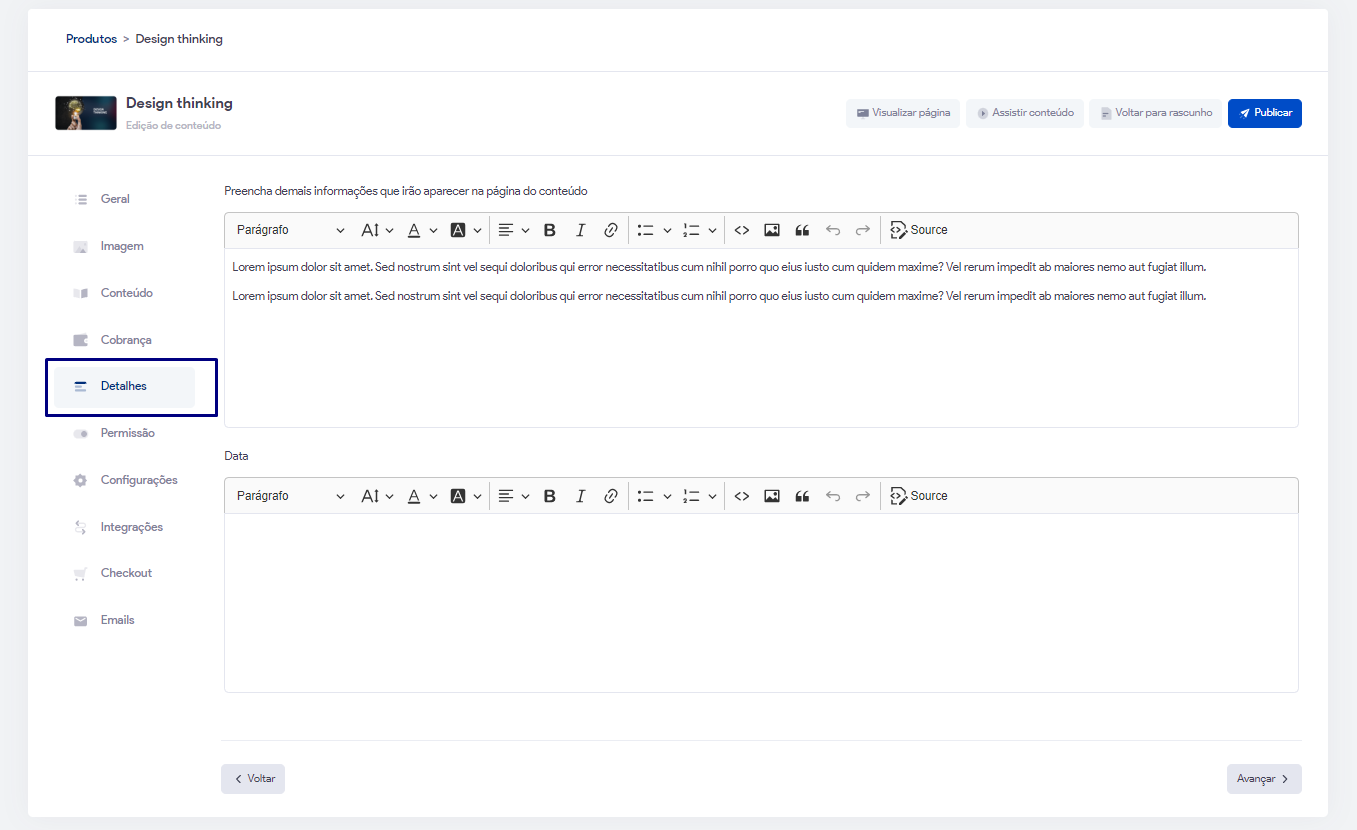Click undo arrow in the first editor
This screenshot has height=830, width=1357.
coord(832,230)
